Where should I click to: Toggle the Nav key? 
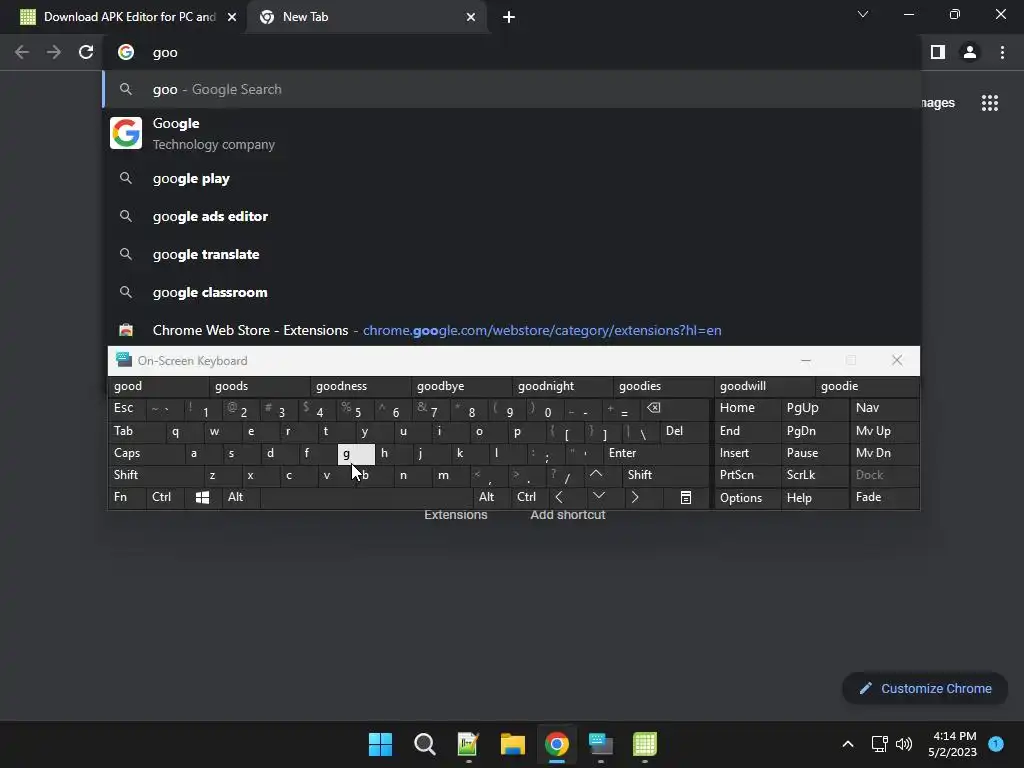coord(885,408)
